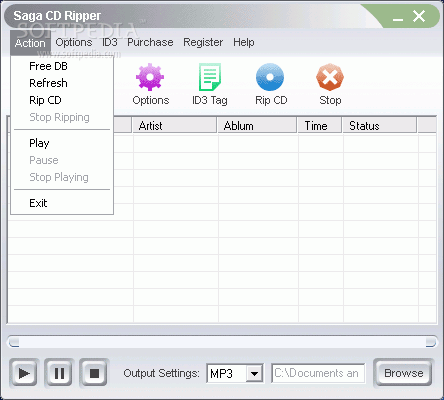Viewport: 444px width, 400px height.
Task: Open the Register menu
Action: tap(203, 42)
